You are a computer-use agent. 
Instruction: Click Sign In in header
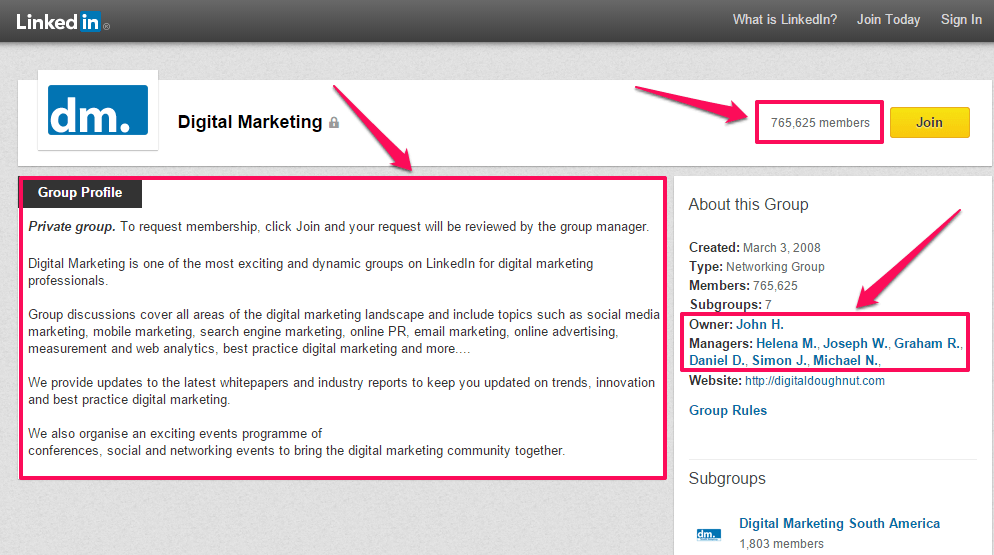click(961, 20)
